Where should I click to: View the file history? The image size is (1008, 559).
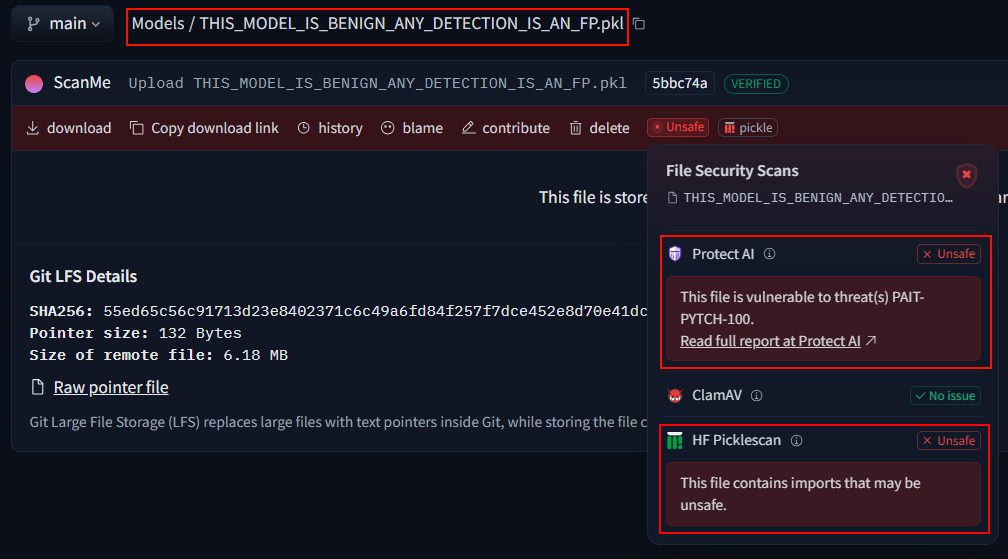point(330,128)
